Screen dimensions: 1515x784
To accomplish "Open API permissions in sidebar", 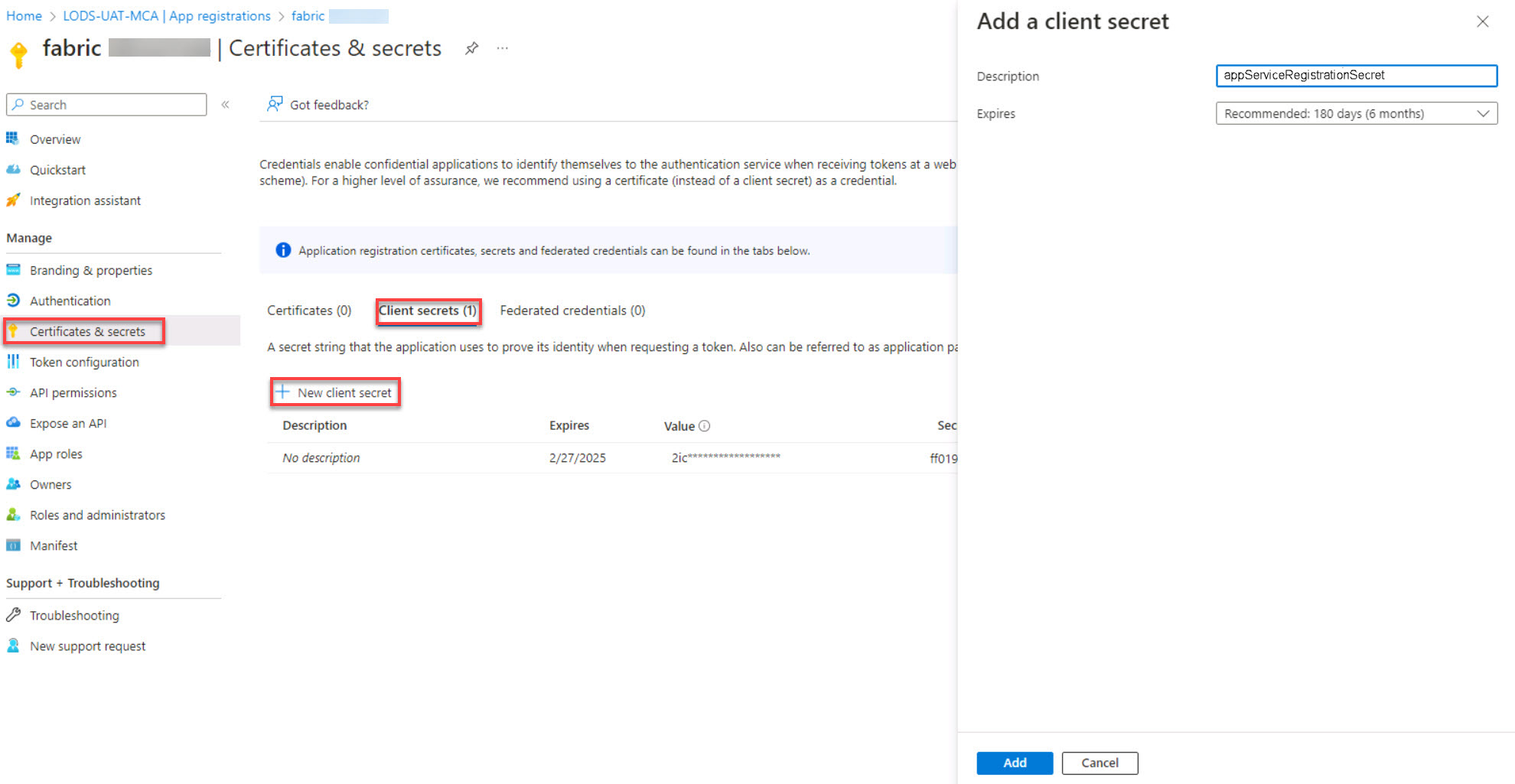I will click(x=73, y=392).
